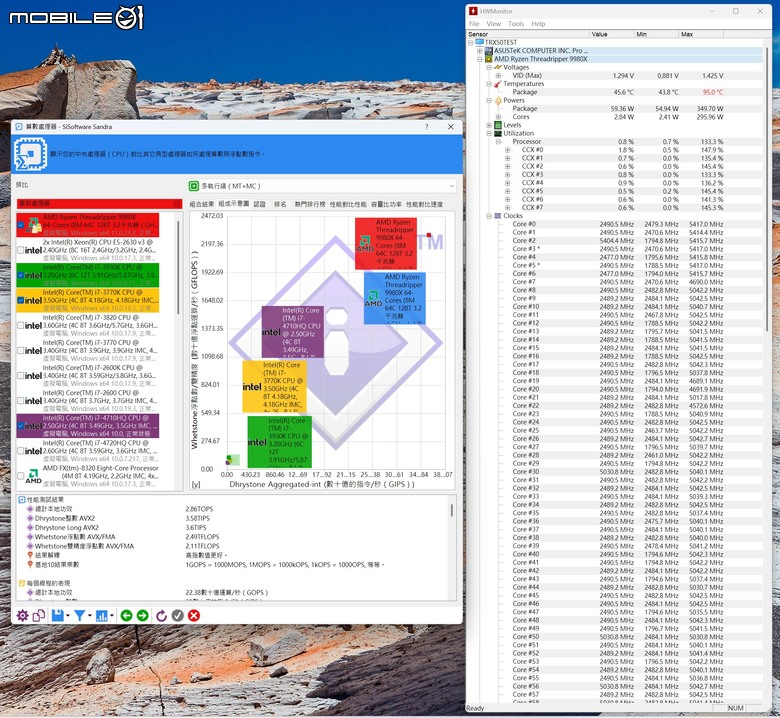
Task: Click the Clocks chip icon in HWMonitor
Action: point(498,216)
